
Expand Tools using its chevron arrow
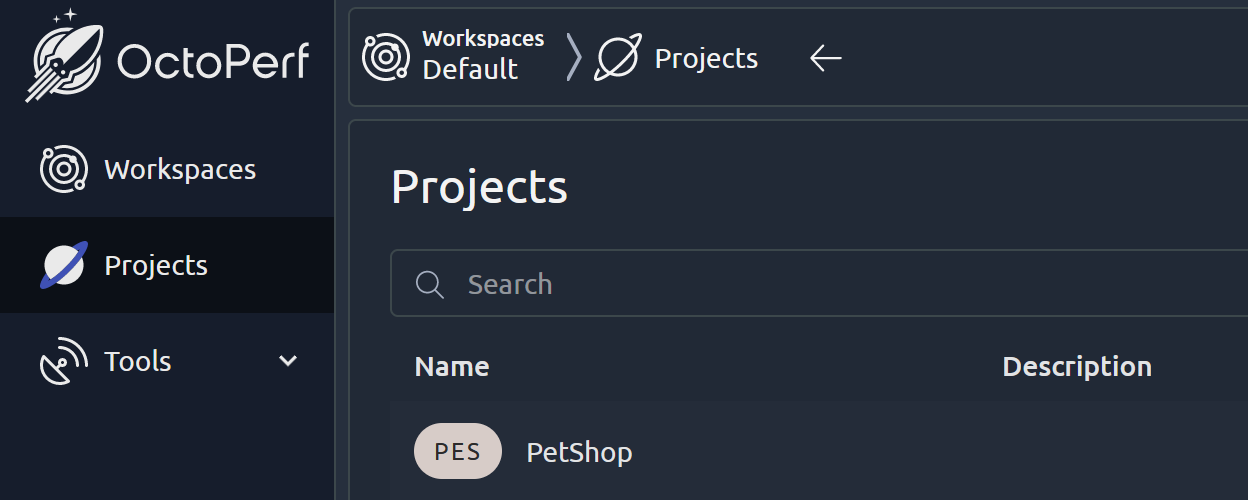click(288, 361)
